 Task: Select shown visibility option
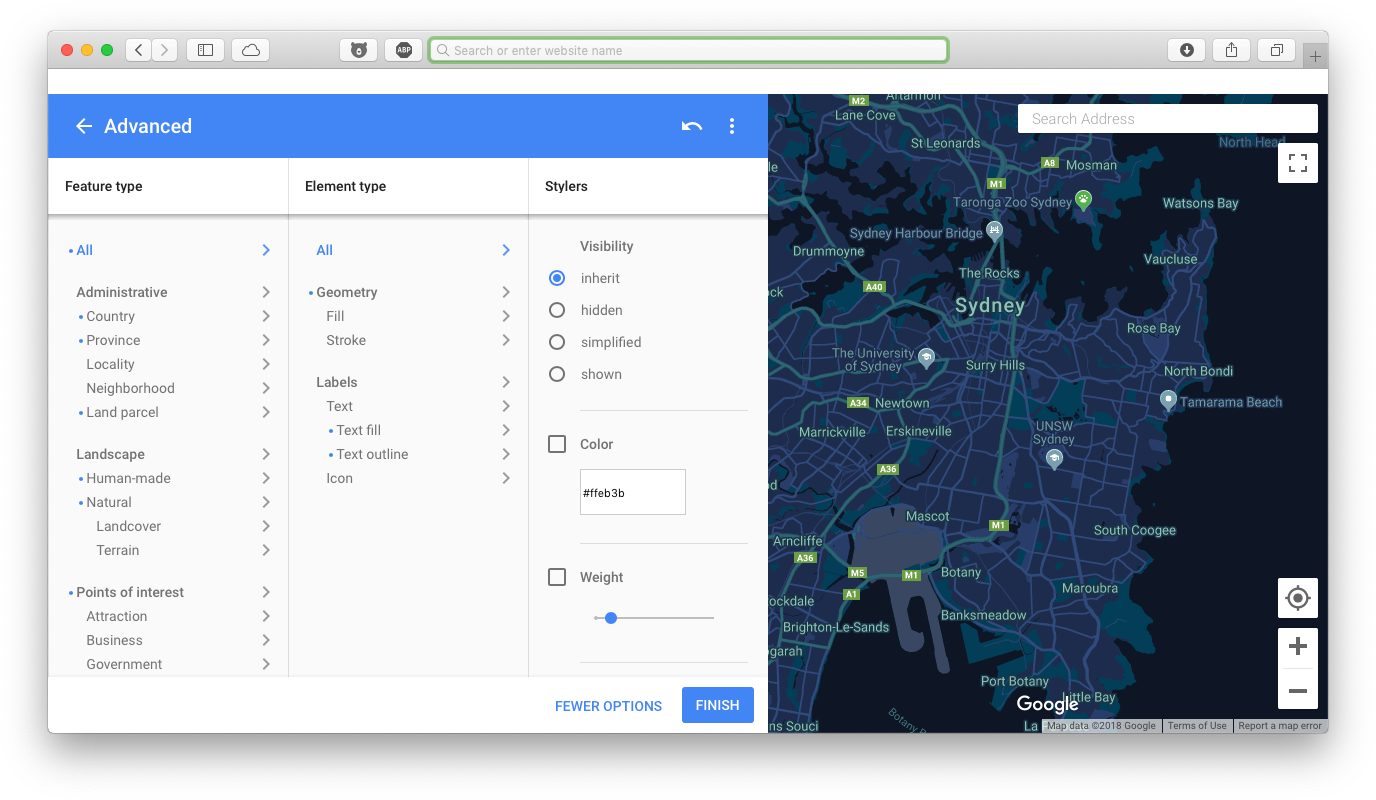click(557, 374)
